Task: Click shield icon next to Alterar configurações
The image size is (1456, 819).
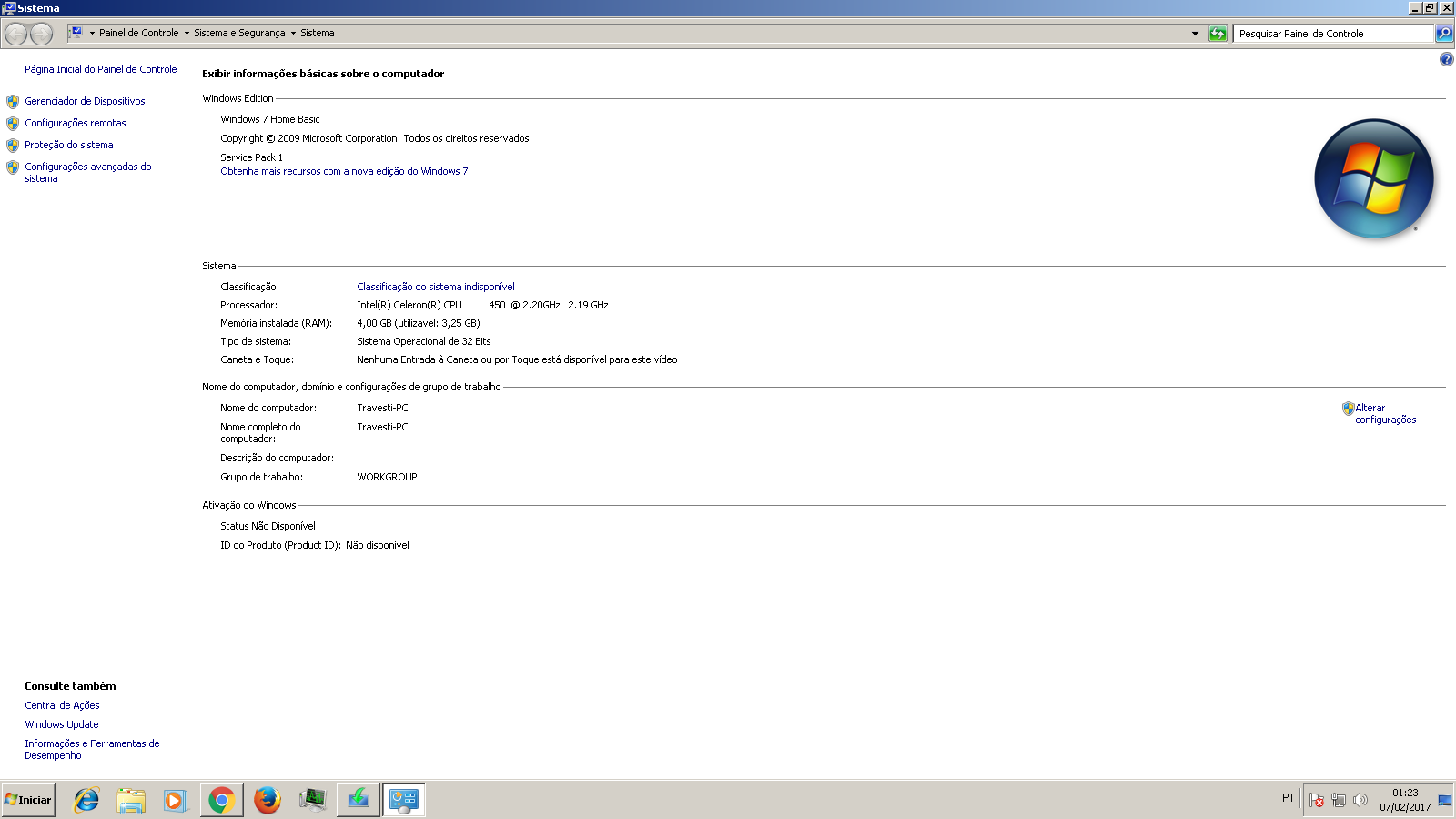Action: pyautogui.click(x=1348, y=409)
